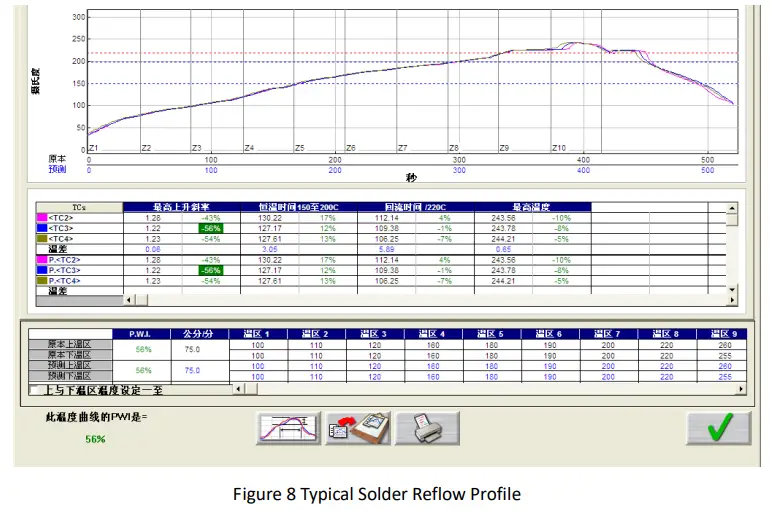Click TC table vertical scrollbar down arrow
Screen dimensions: 772x511
point(732,289)
